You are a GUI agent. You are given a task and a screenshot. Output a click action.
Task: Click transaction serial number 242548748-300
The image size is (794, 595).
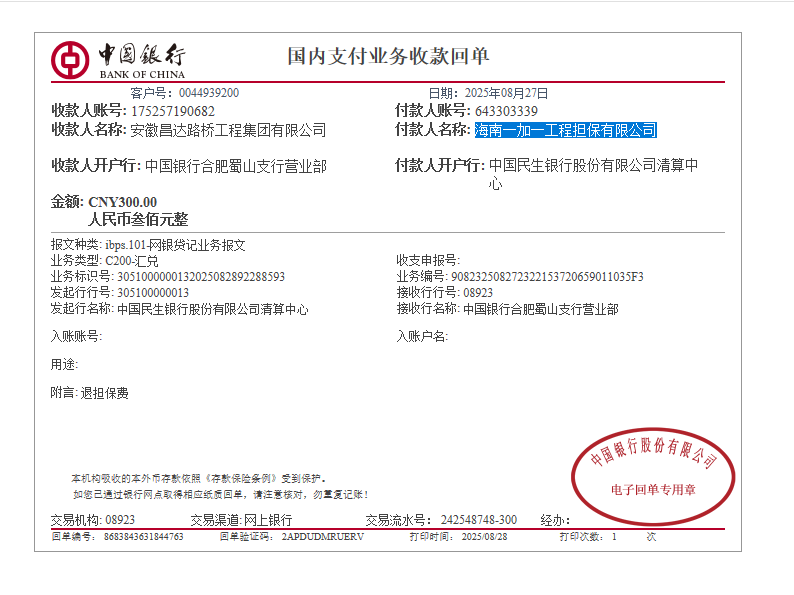pyautogui.click(x=478, y=520)
